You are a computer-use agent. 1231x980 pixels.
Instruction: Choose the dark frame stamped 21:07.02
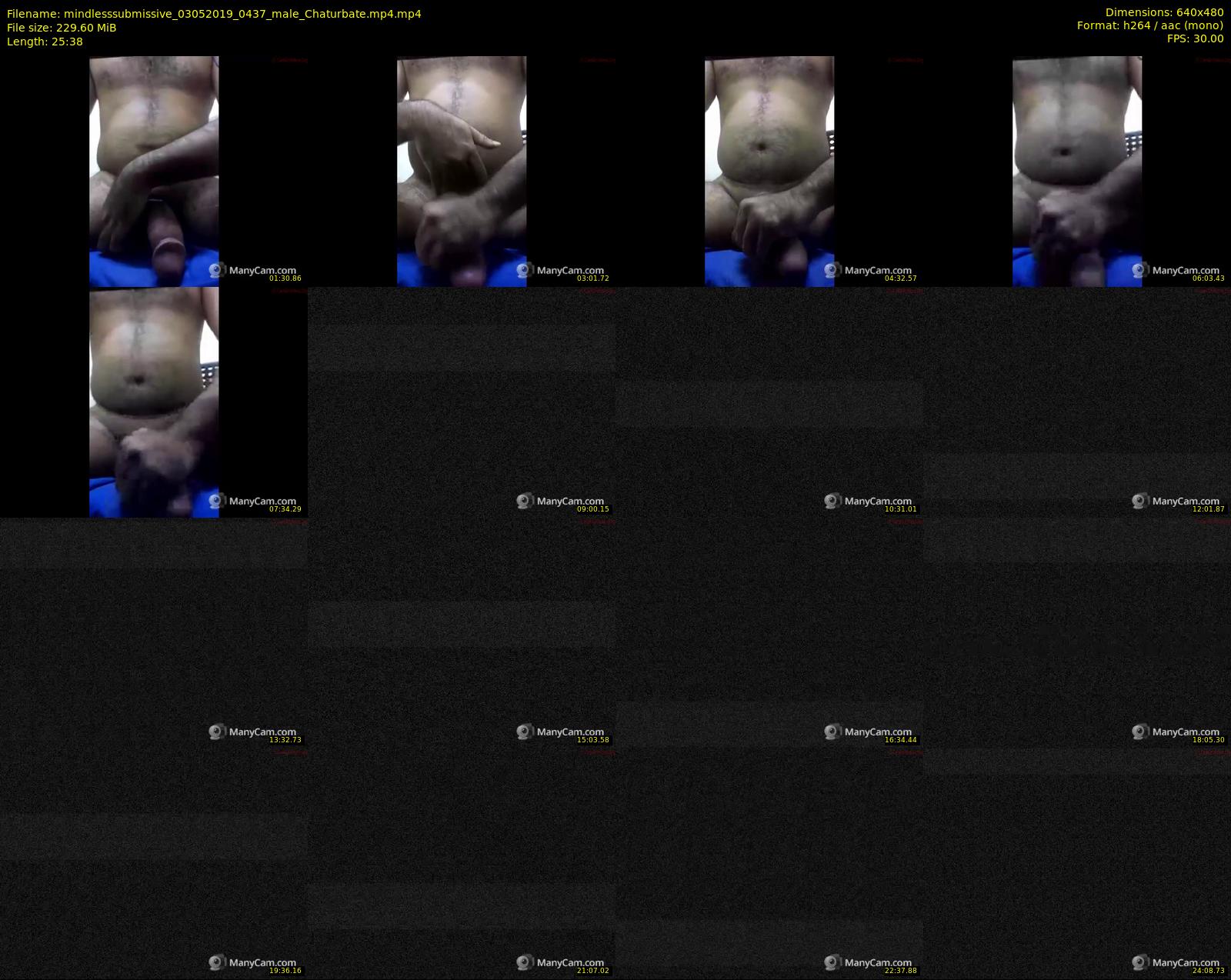pos(462,864)
